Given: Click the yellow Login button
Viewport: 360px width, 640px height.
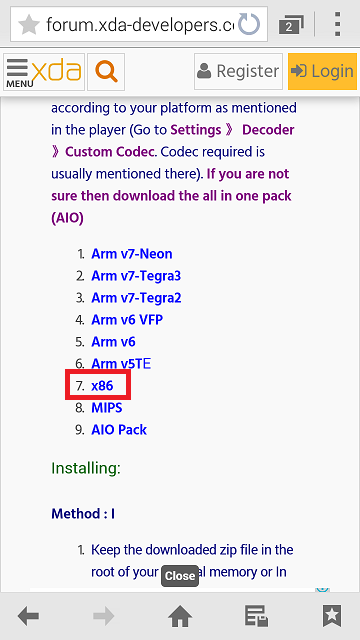Looking at the screenshot, I should point(322,71).
